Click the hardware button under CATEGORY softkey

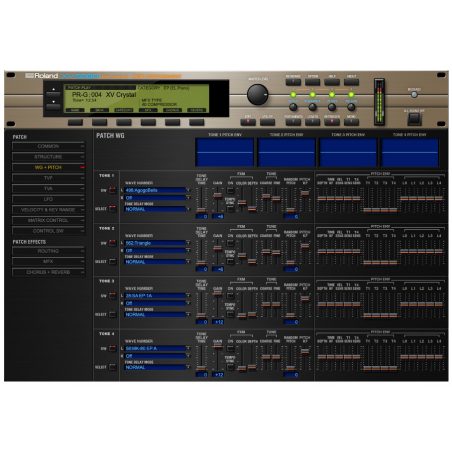point(124,122)
